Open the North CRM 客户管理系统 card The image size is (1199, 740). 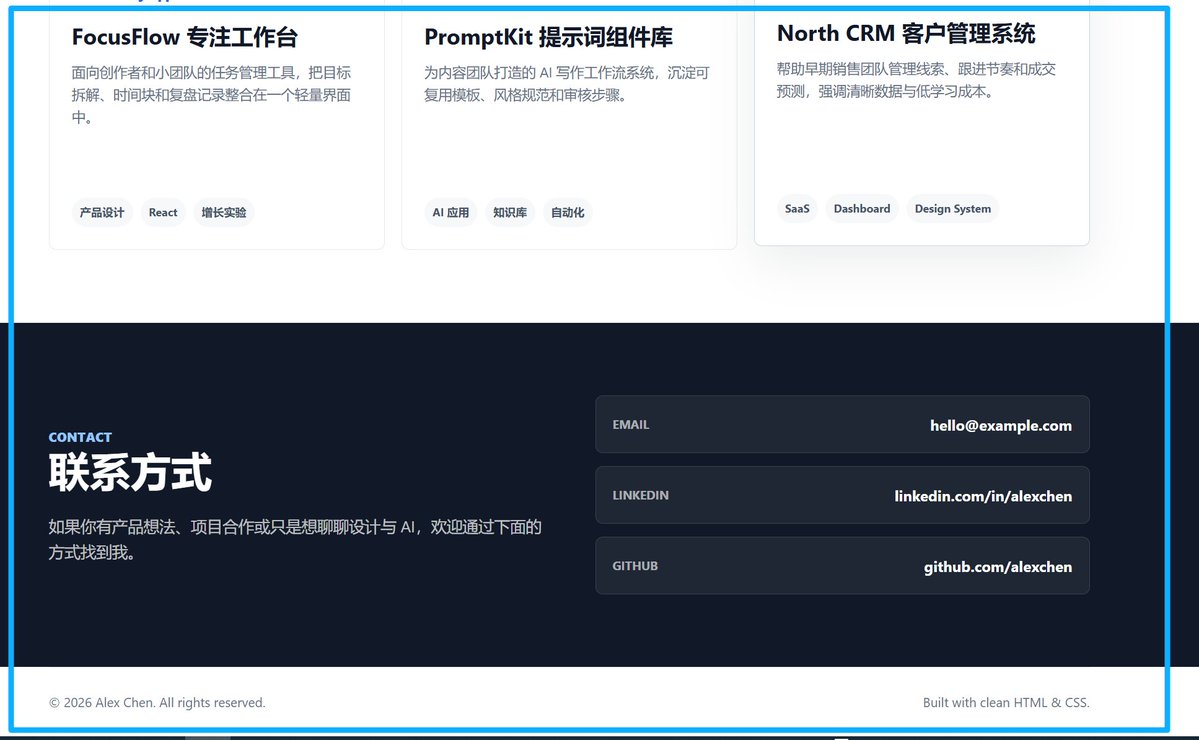pos(921,122)
